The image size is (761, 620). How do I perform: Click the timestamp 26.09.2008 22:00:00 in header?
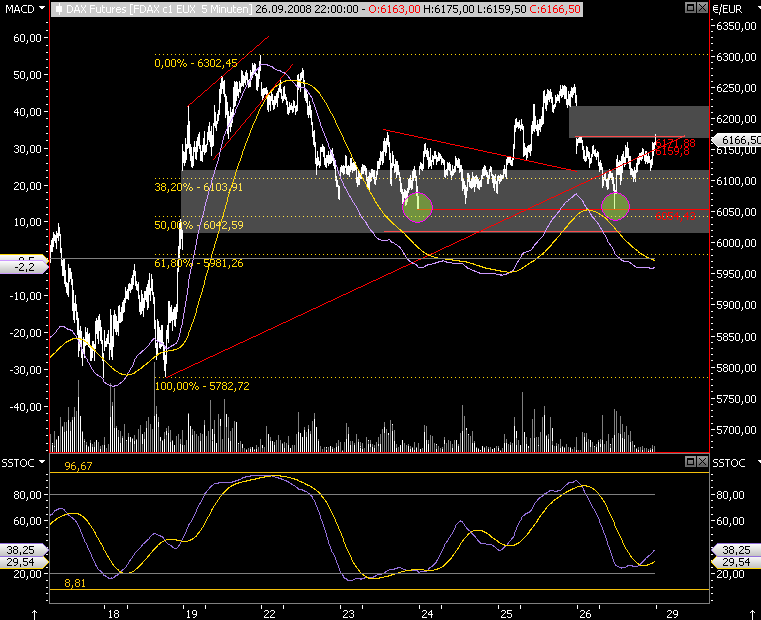point(307,9)
